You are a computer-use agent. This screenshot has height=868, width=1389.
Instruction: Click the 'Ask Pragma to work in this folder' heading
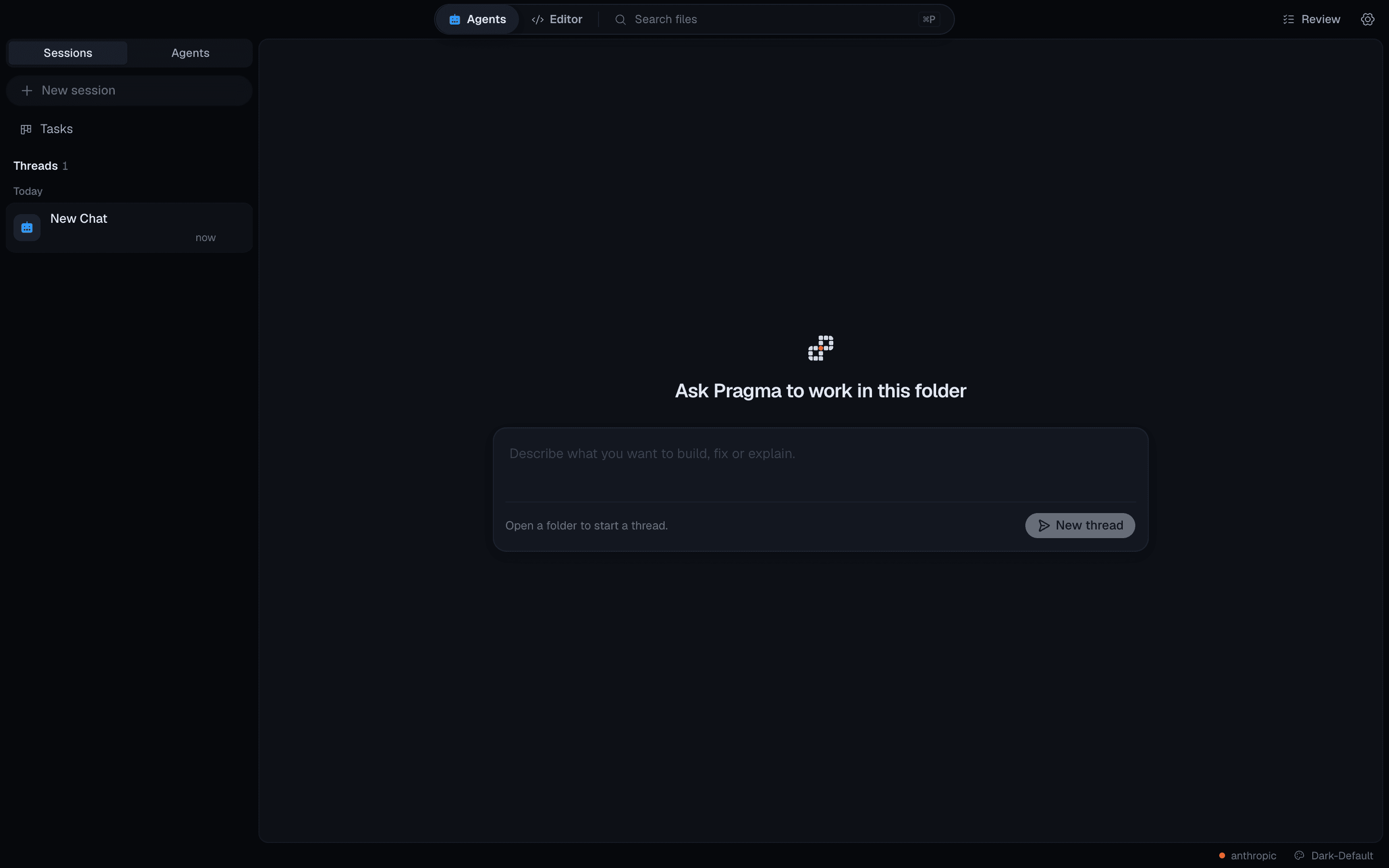click(x=820, y=391)
